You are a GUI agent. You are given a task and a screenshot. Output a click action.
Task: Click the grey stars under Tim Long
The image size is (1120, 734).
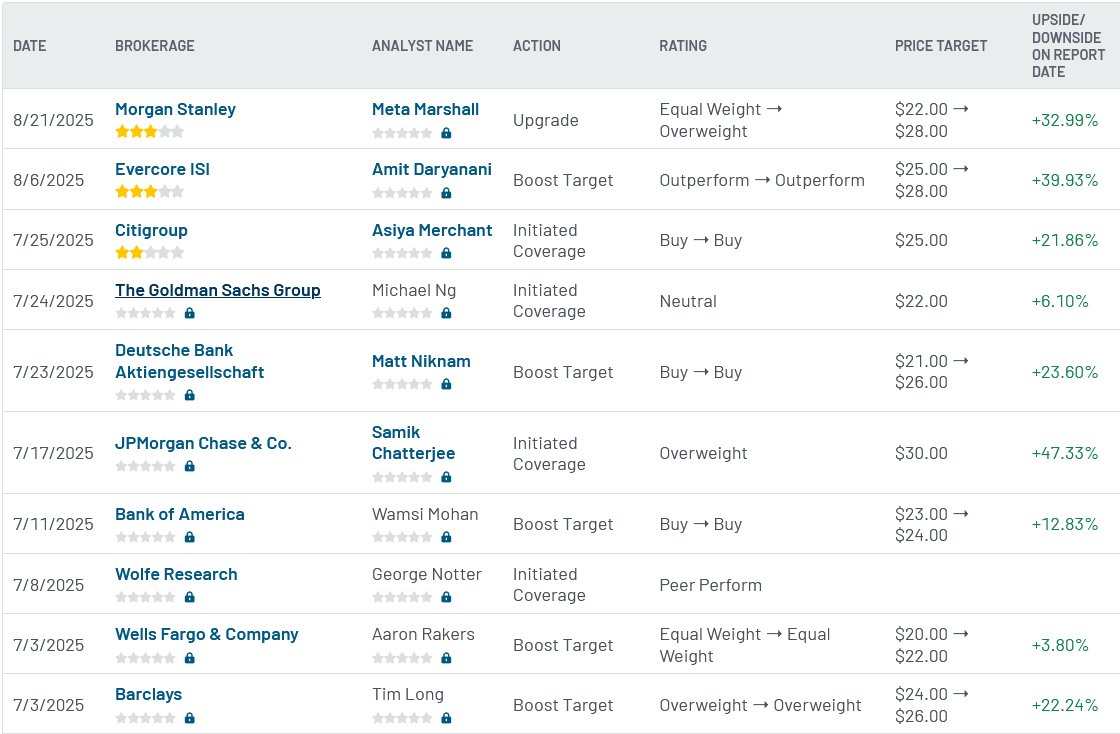pyautogui.click(x=402, y=718)
